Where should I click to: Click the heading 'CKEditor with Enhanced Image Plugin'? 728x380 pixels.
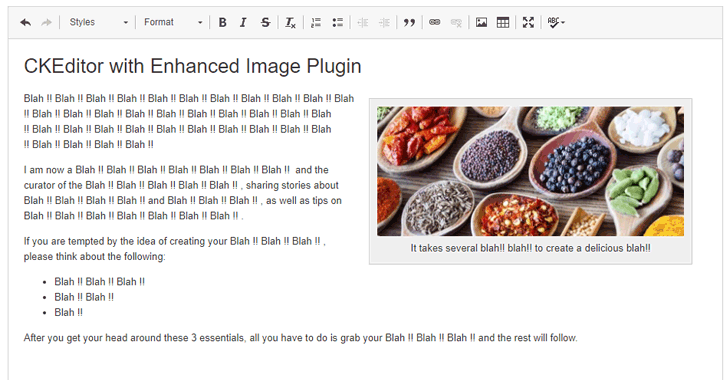(x=192, y=66)
